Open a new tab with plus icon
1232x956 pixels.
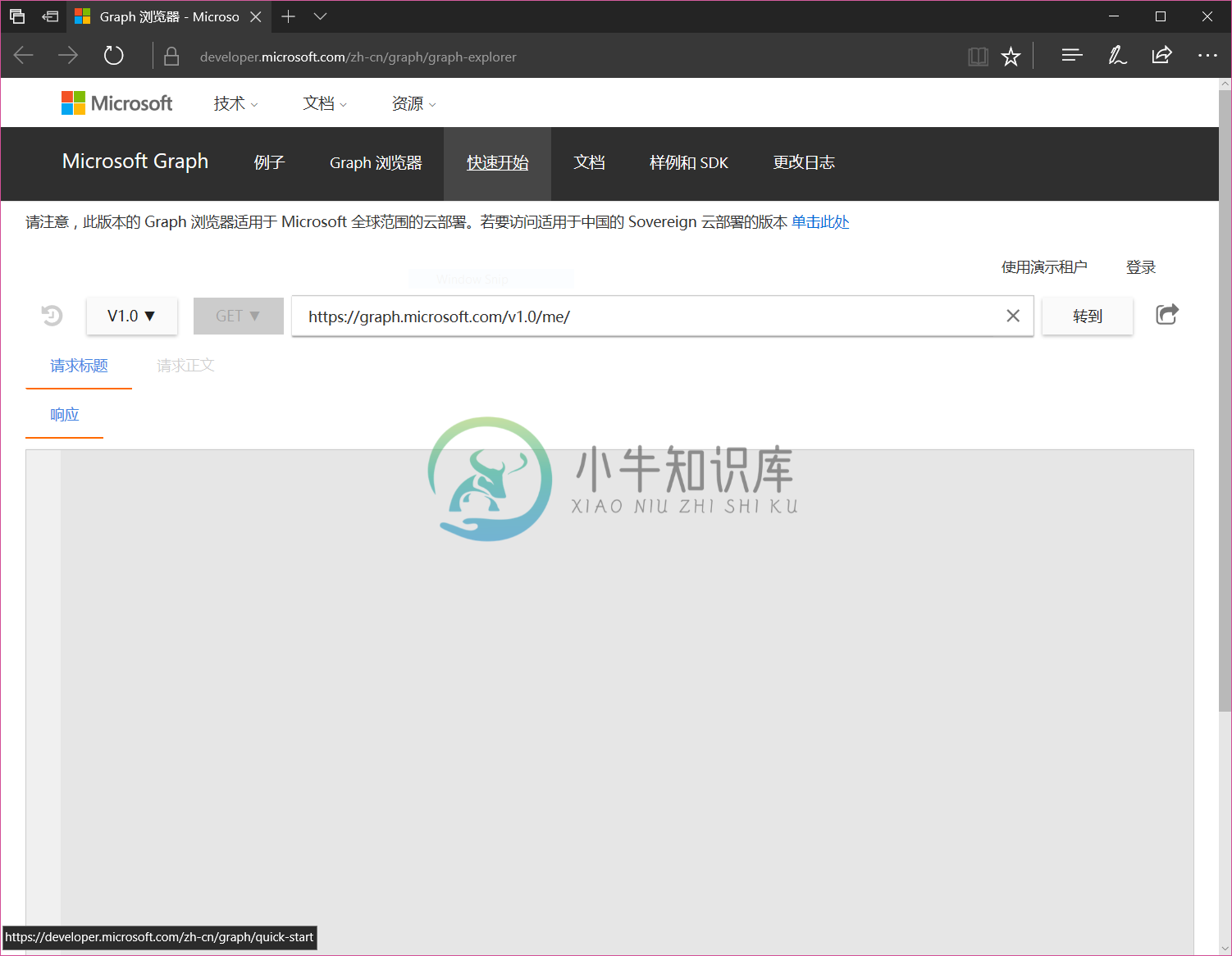[x=288, y=16]
